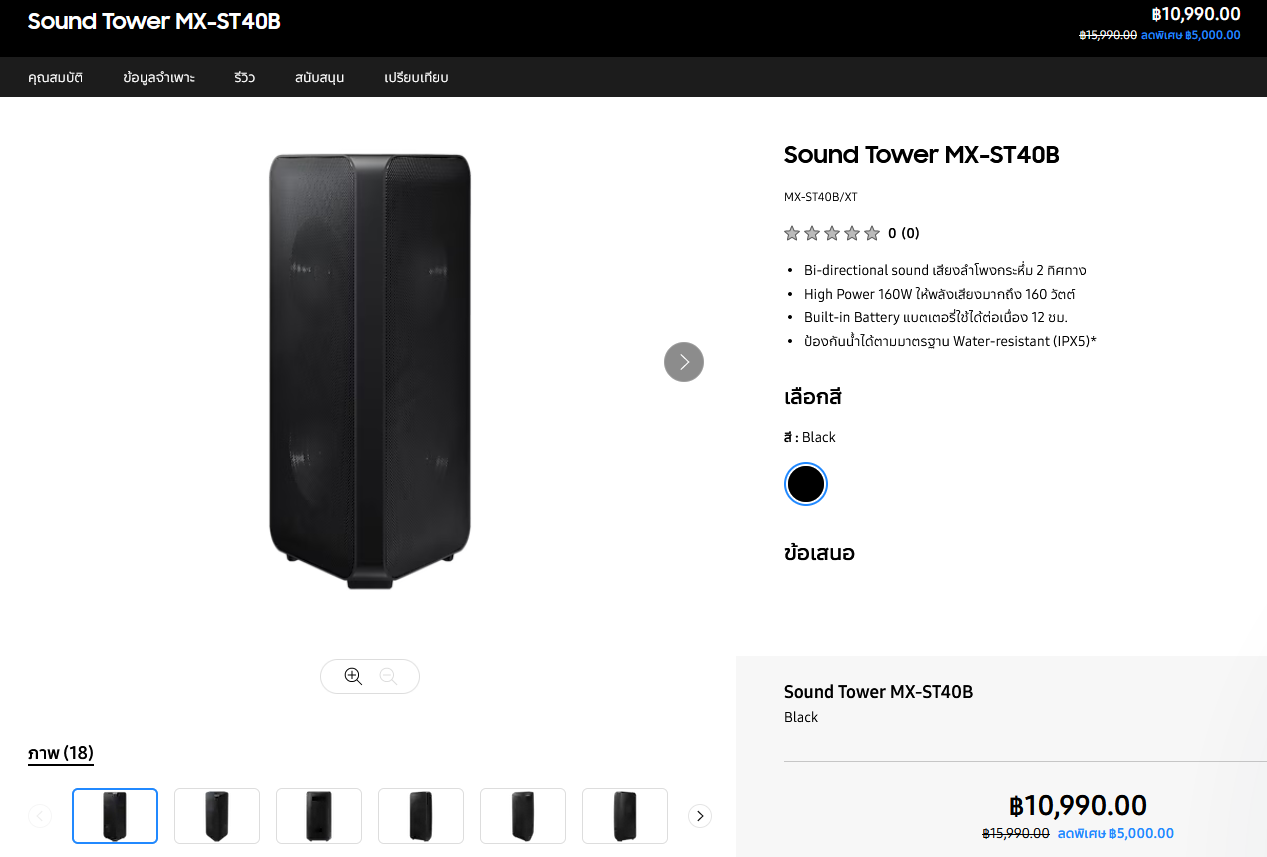The height and width of the screenshot is (857, 1267).
Task: Advance thumbnail carousel with right chevron
Action: [x=700, y=816]
